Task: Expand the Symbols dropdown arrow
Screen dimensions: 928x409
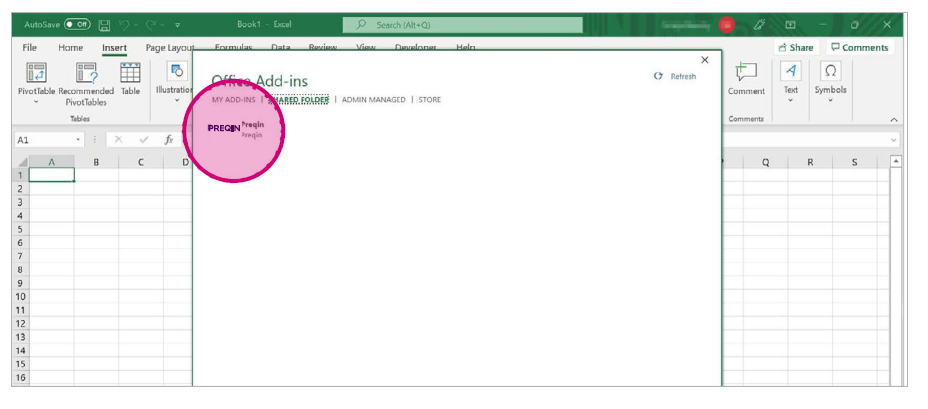Action: [x=830, y=101]
